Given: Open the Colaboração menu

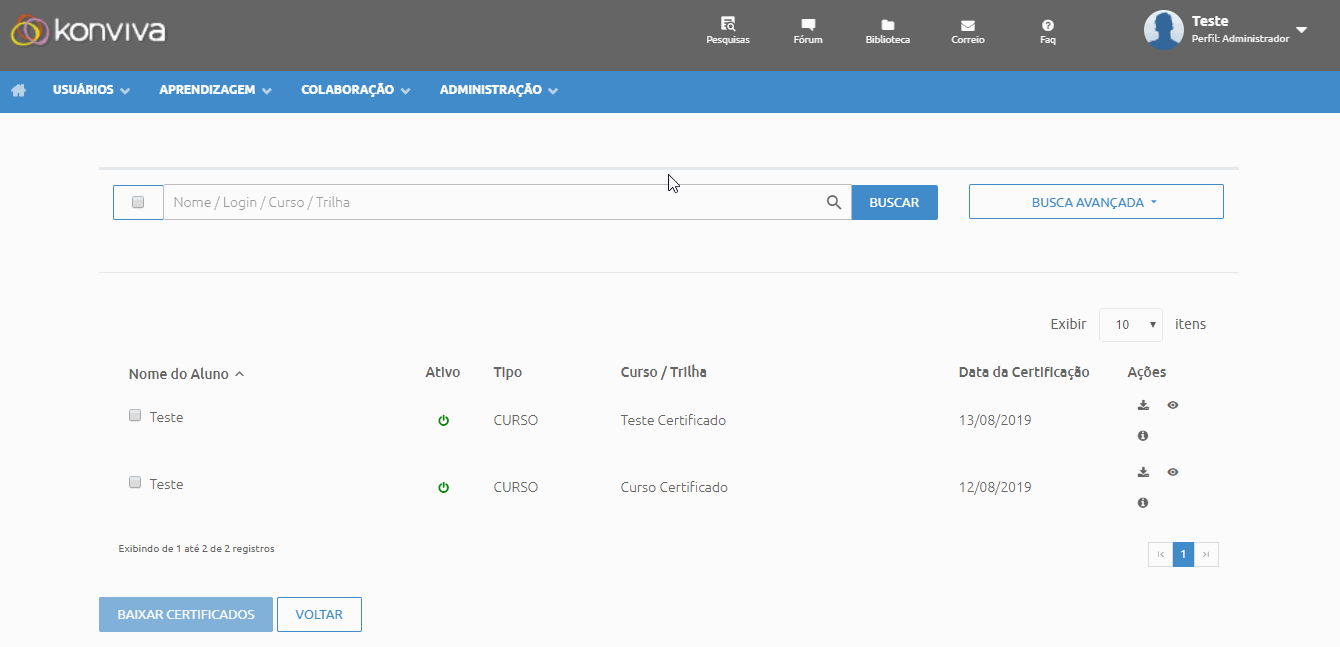Looking at the screenshot, I should point(356,90).
